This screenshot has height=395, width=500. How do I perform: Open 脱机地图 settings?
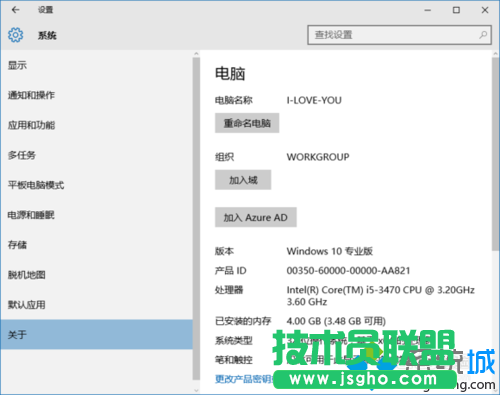(96, 275)
